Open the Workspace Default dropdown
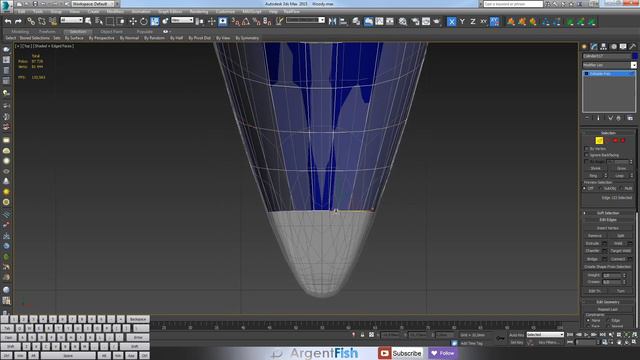 (x=93, y=4)
